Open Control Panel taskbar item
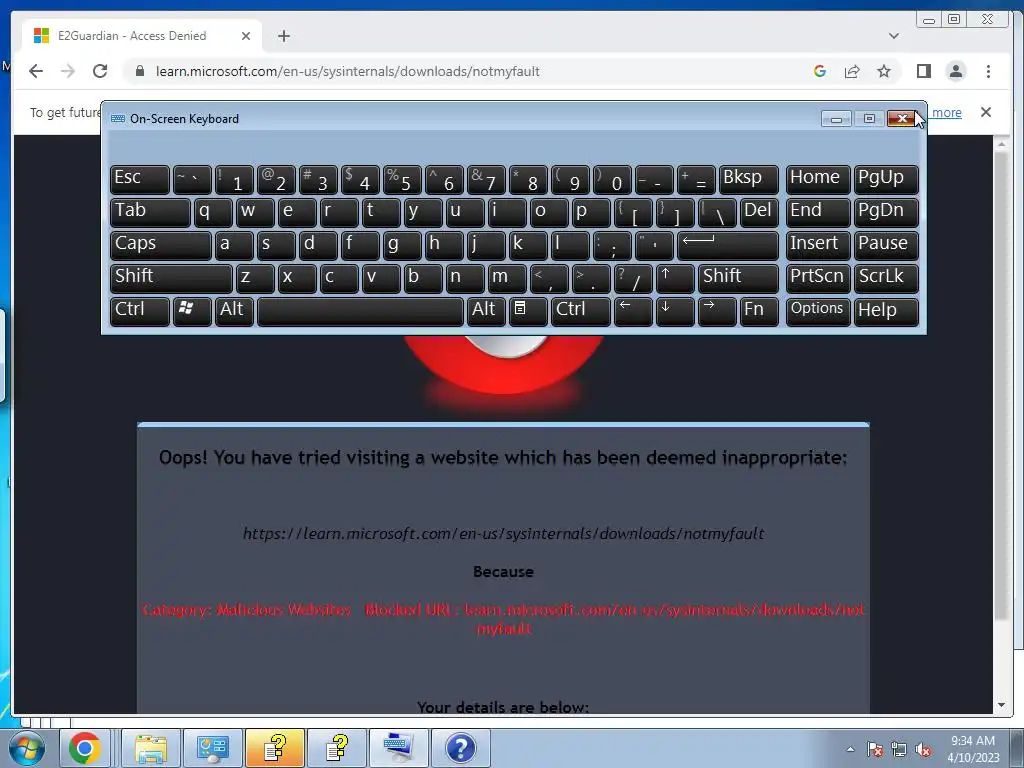 [212, 748]
